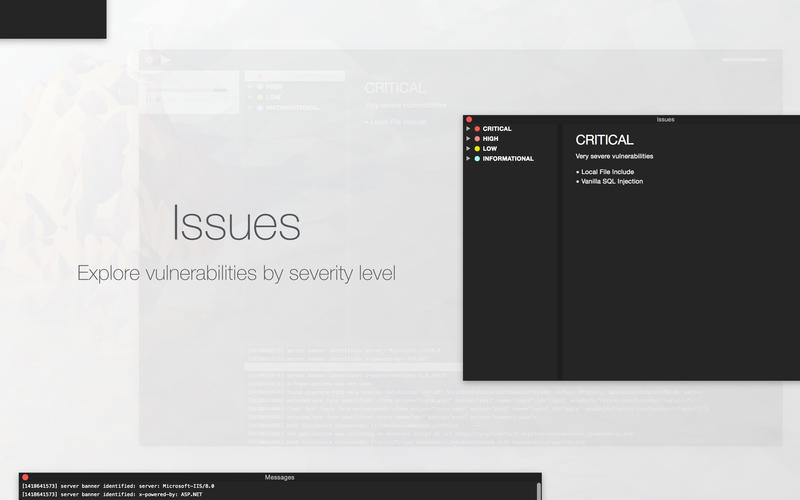
Task: Select the HIGH severity label
Action: pos(490,139)
